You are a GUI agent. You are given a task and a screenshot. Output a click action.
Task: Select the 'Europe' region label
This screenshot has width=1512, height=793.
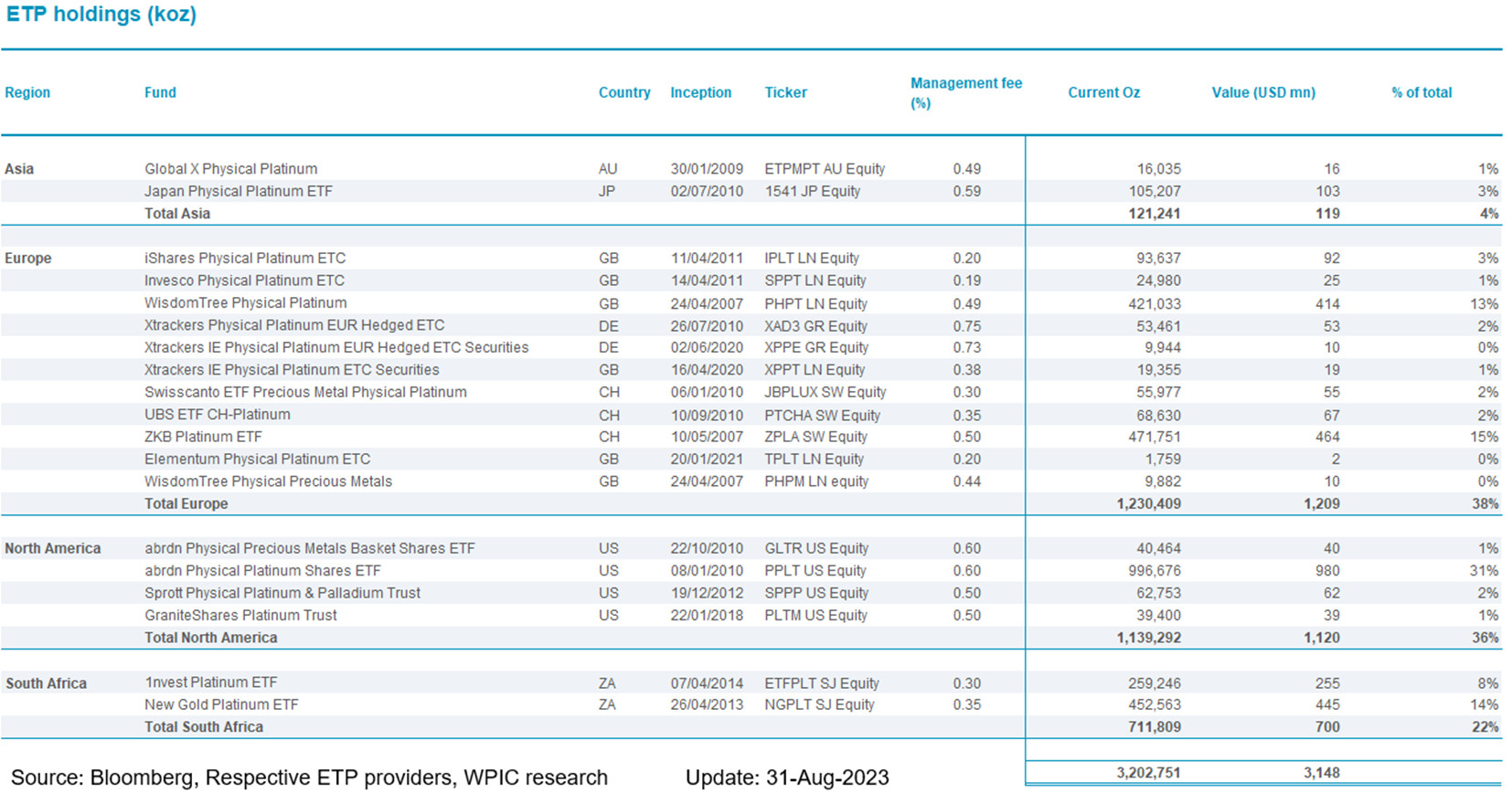pos(28,259)
